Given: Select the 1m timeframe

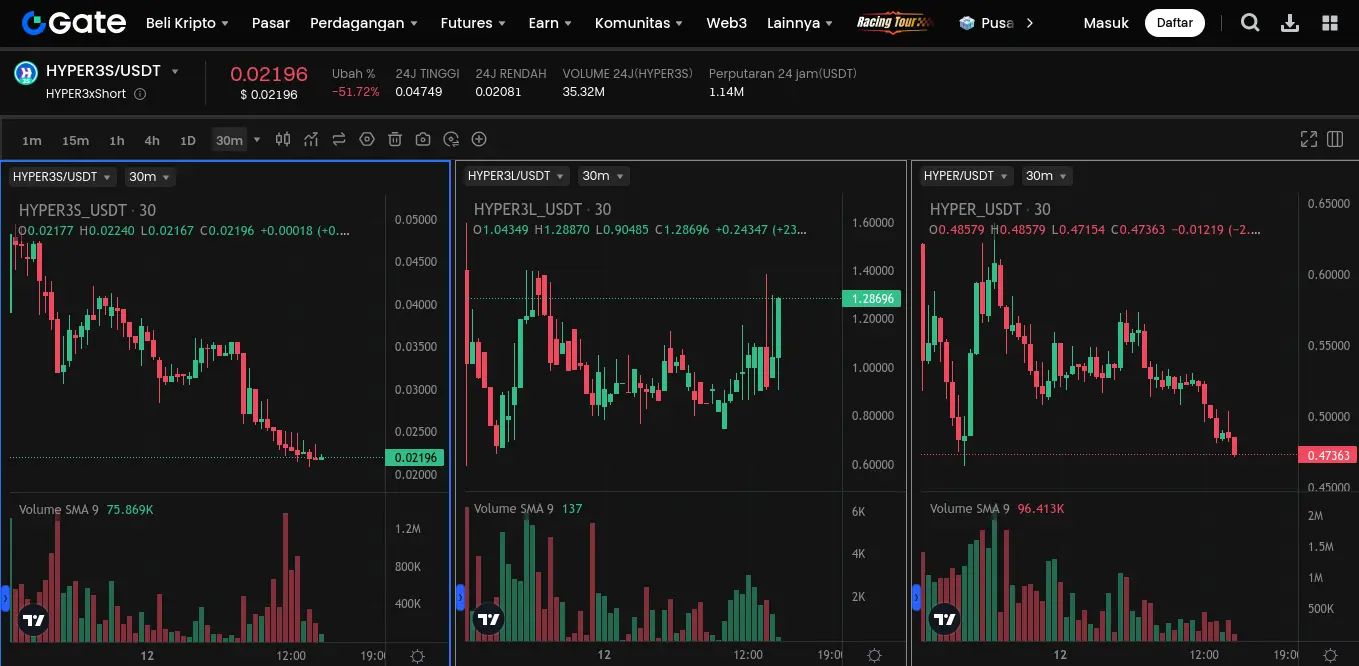Looking at the screenshot, I should pos(32,140).
